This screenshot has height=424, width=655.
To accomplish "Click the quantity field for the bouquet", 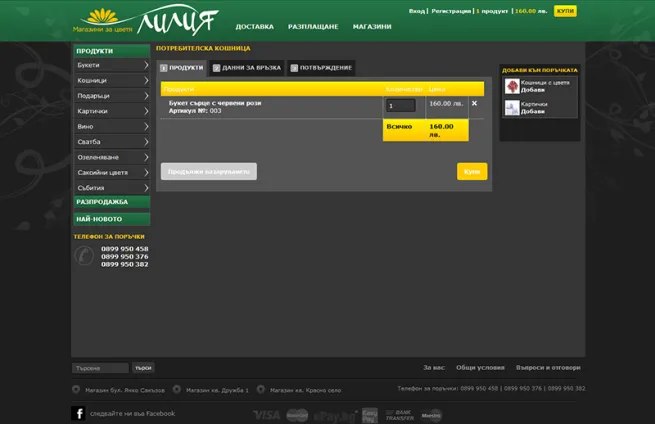I will click(401, 106).
